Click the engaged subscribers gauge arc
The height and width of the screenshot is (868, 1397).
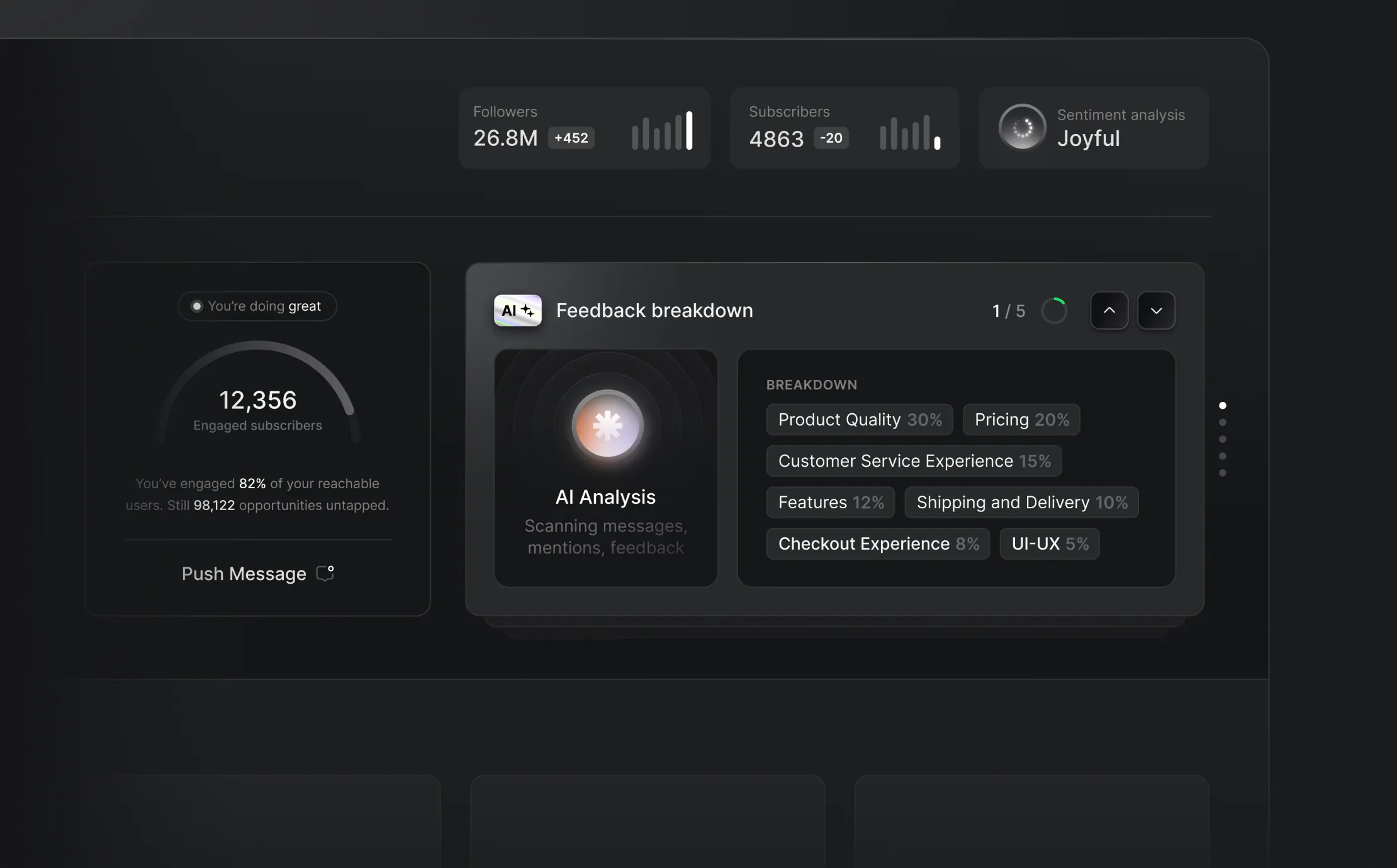coord(258,390)
